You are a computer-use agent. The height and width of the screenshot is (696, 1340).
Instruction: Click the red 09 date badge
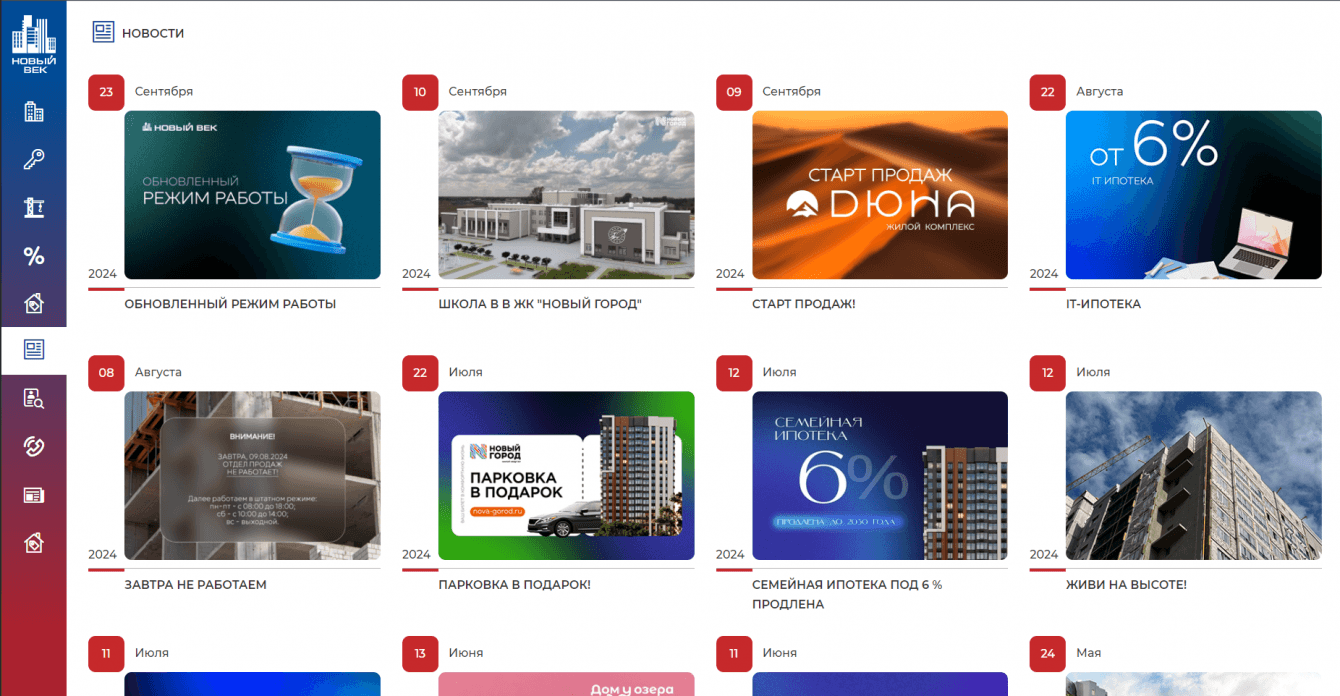734,92
